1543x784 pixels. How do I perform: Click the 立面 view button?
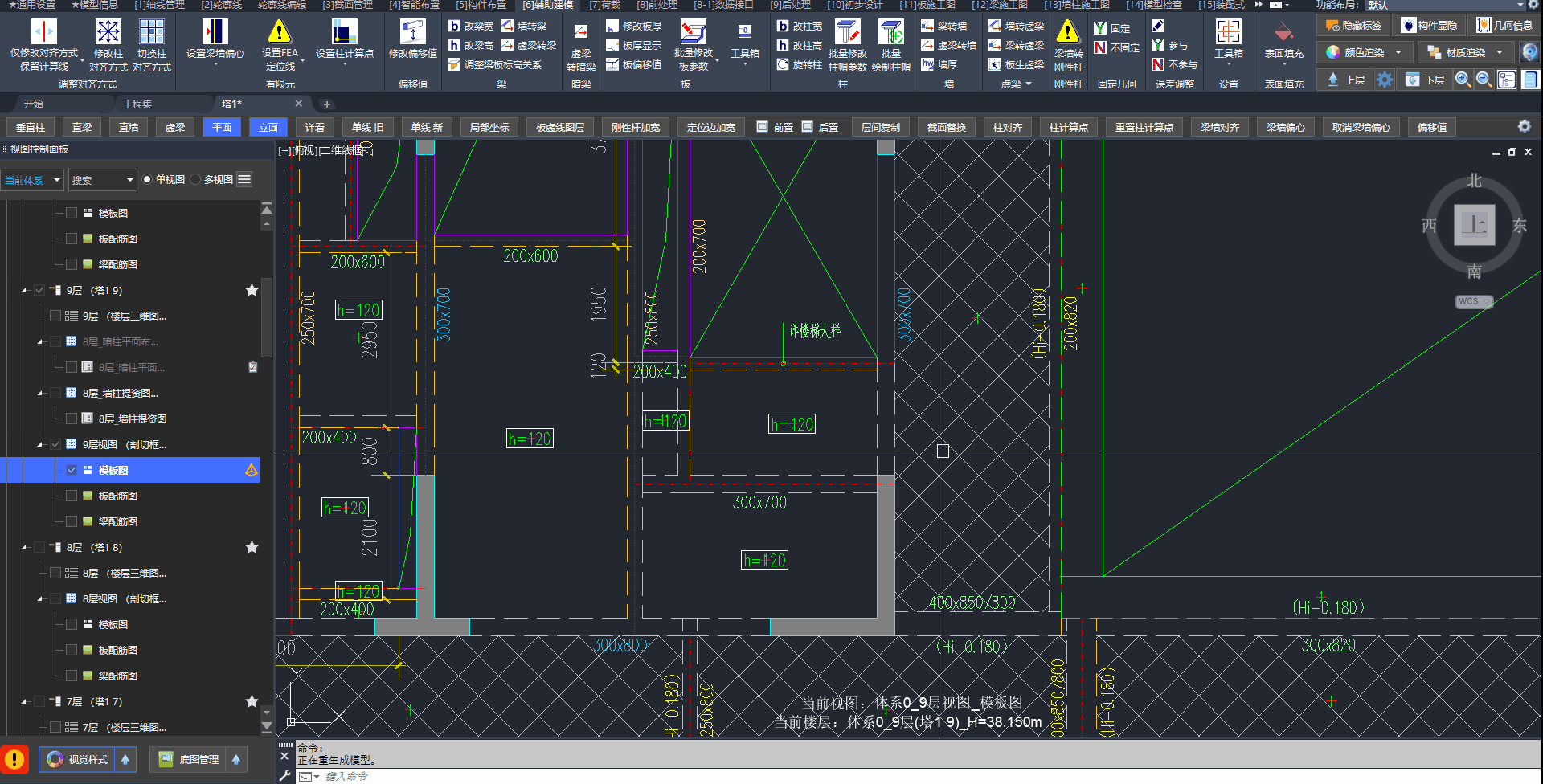[268, 127]
